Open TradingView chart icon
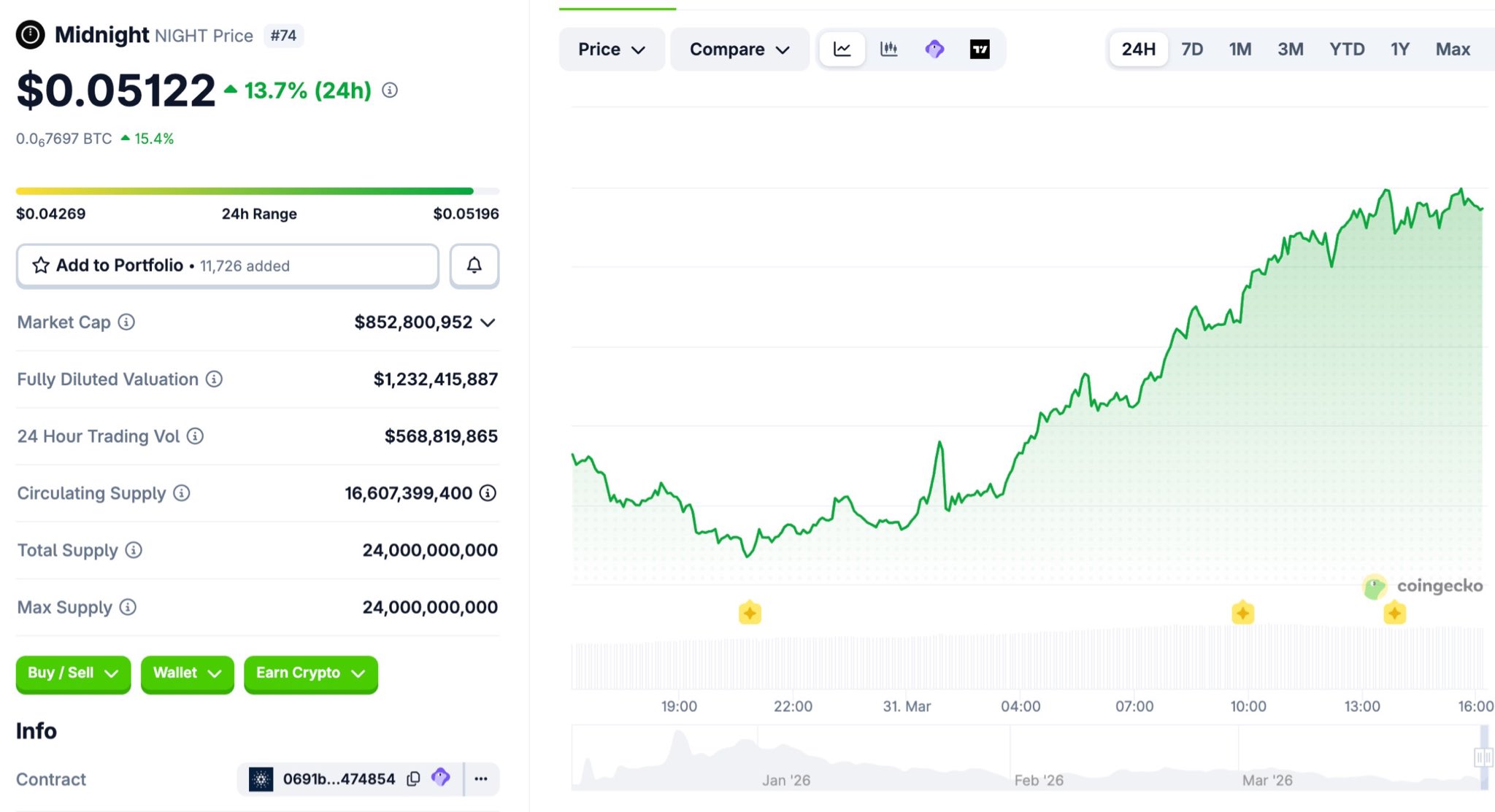 click(980, 49)
